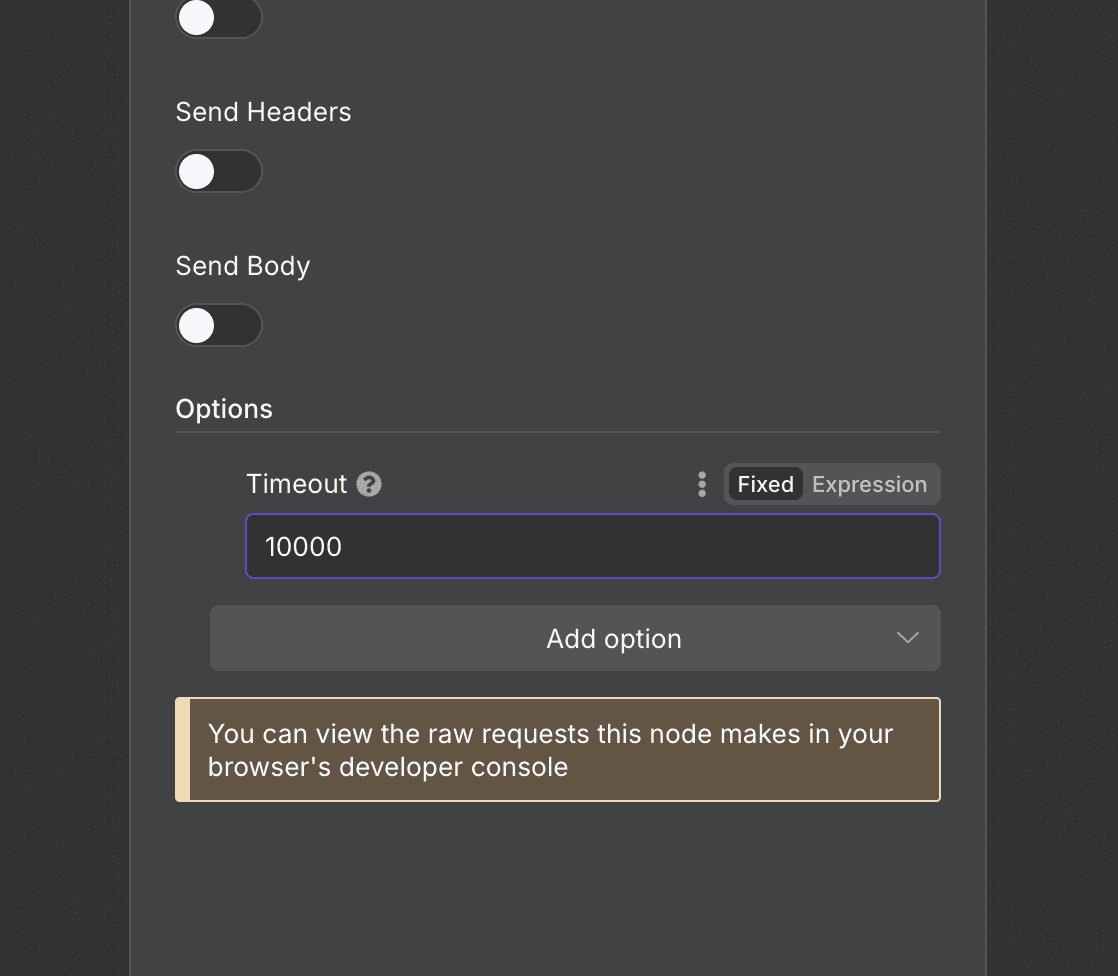This screenshot has width=1118, height=976.
Task: Switch Timeout to Expression mode
Action: 869,484
